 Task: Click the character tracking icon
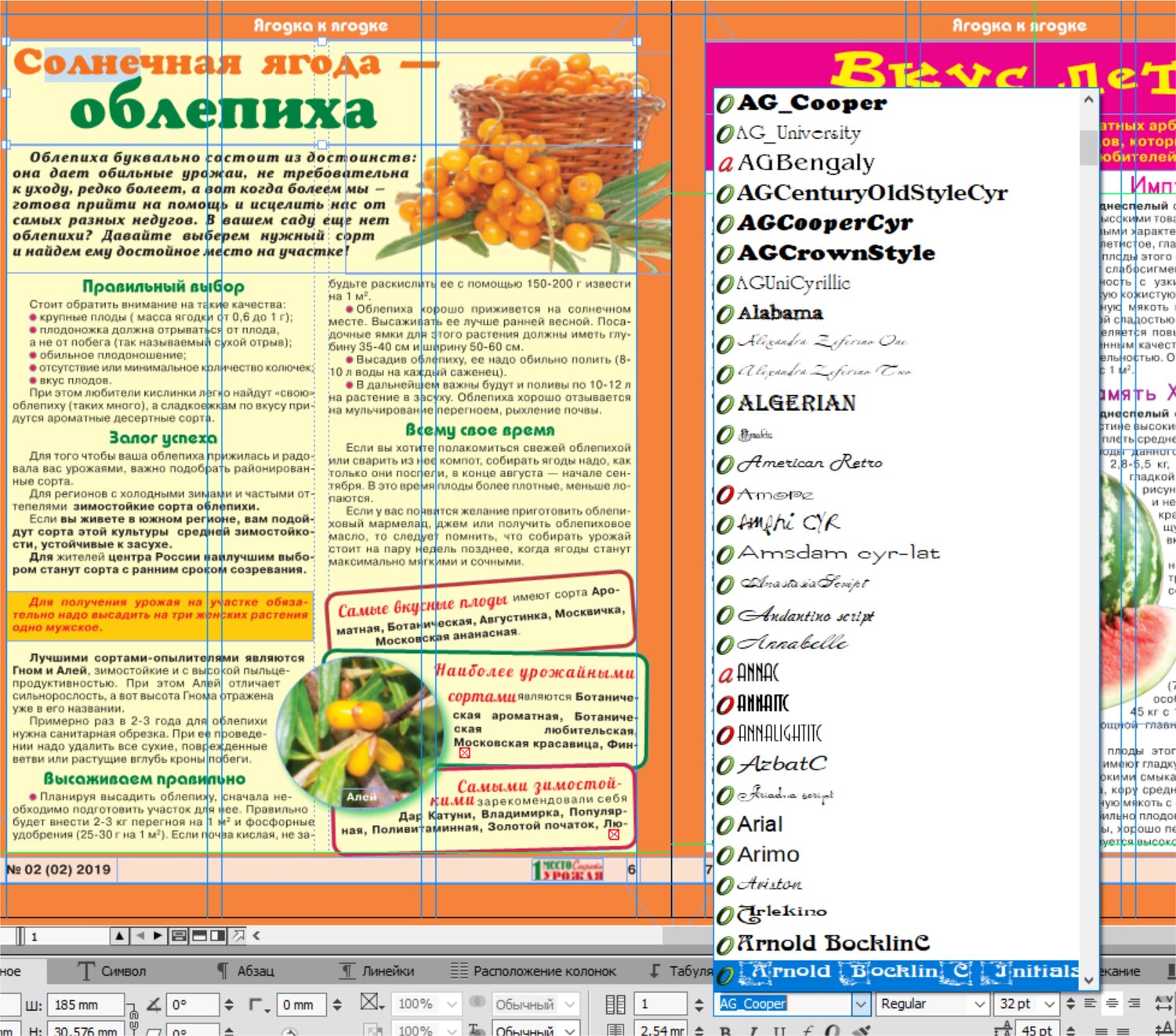click(x=1164, y=1003)
